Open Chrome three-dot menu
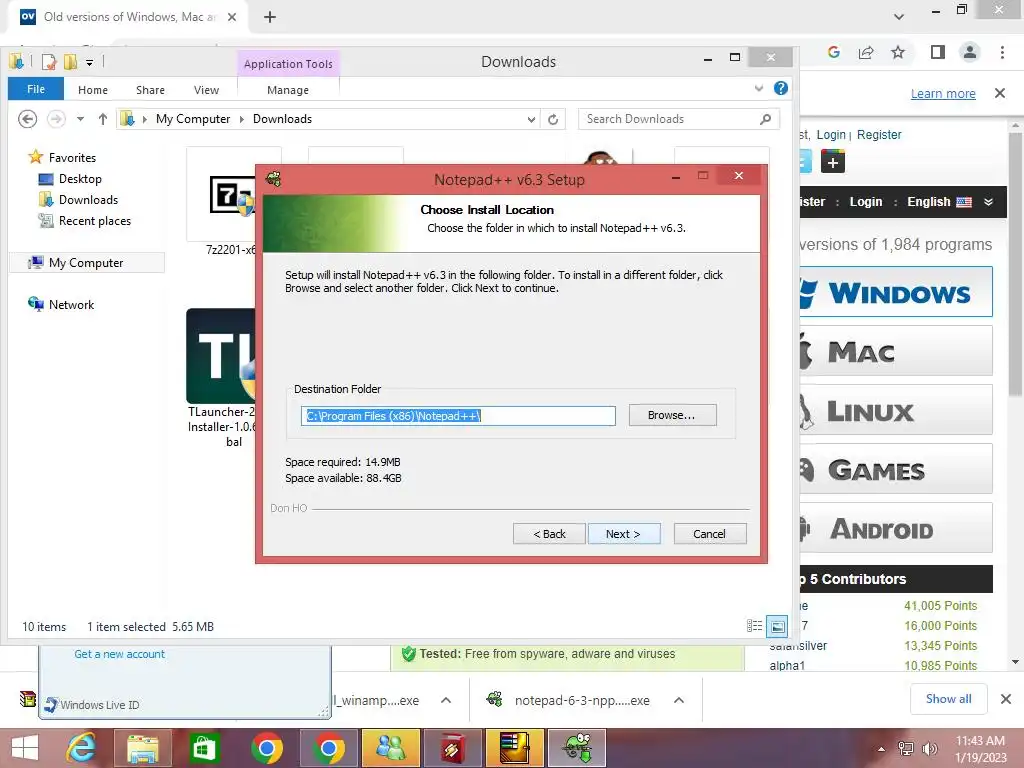Viewport: 1024px width, 768px height. tap(1002, 52)
